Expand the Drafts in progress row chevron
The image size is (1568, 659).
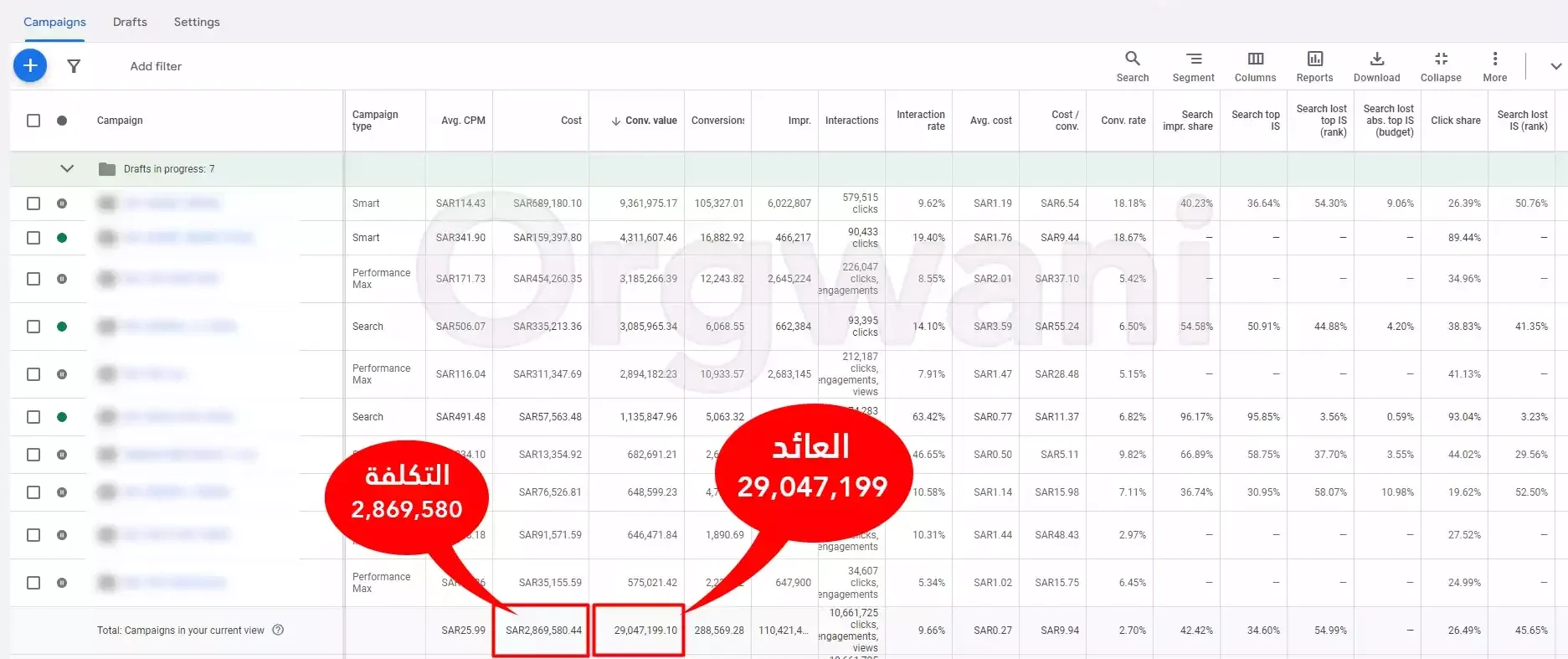pyautogui.click(x=67, y=169)
